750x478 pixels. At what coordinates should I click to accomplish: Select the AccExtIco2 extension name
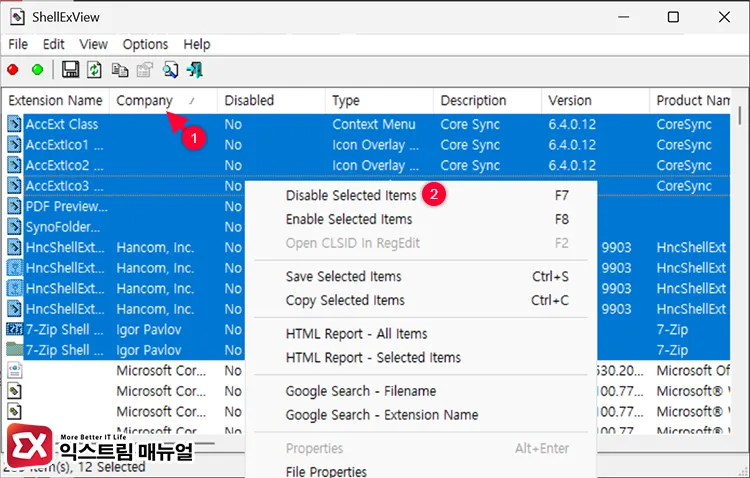(65, 166)
